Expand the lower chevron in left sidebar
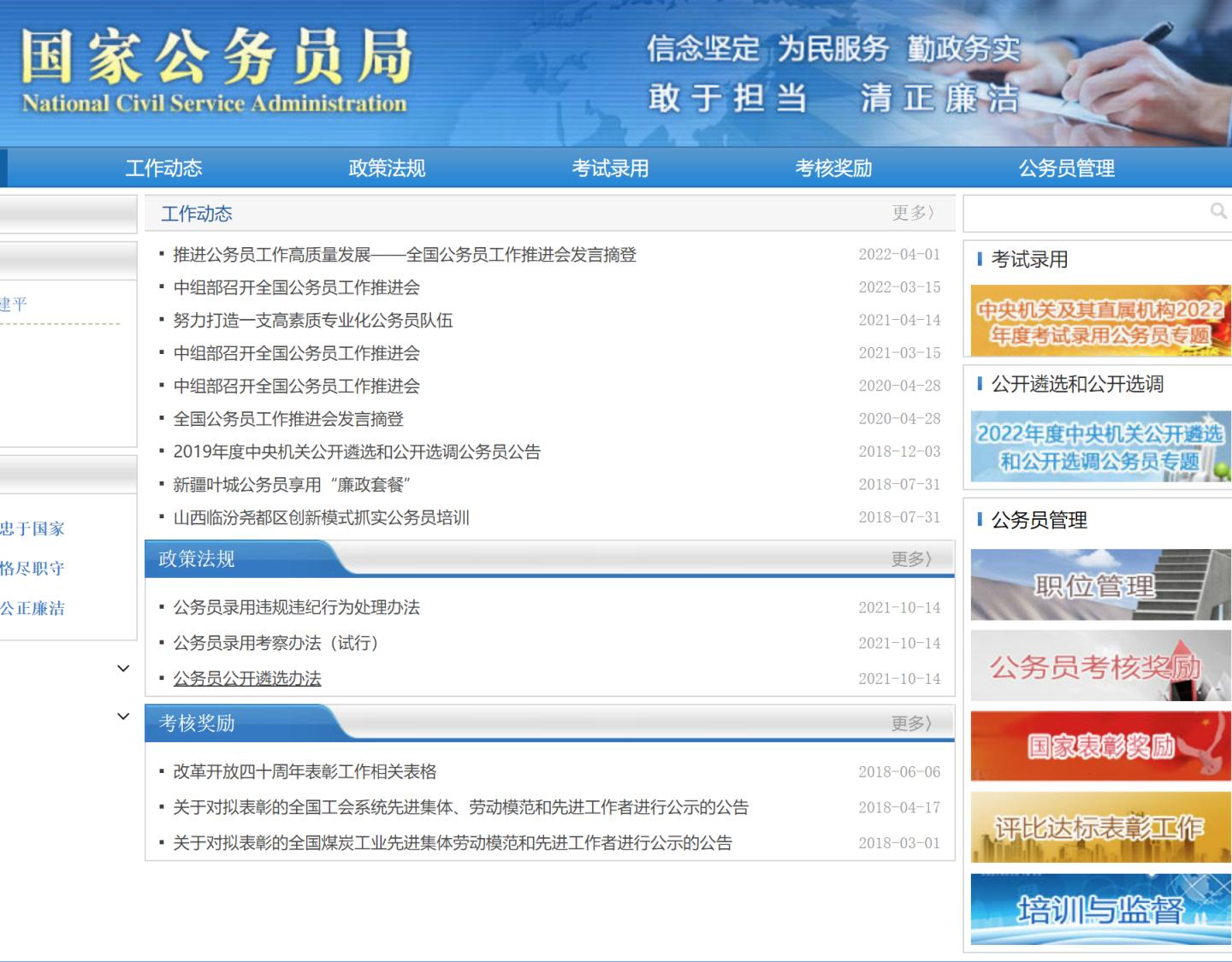Viewport: 1232px width, 962px height. (x=123, y=717)
